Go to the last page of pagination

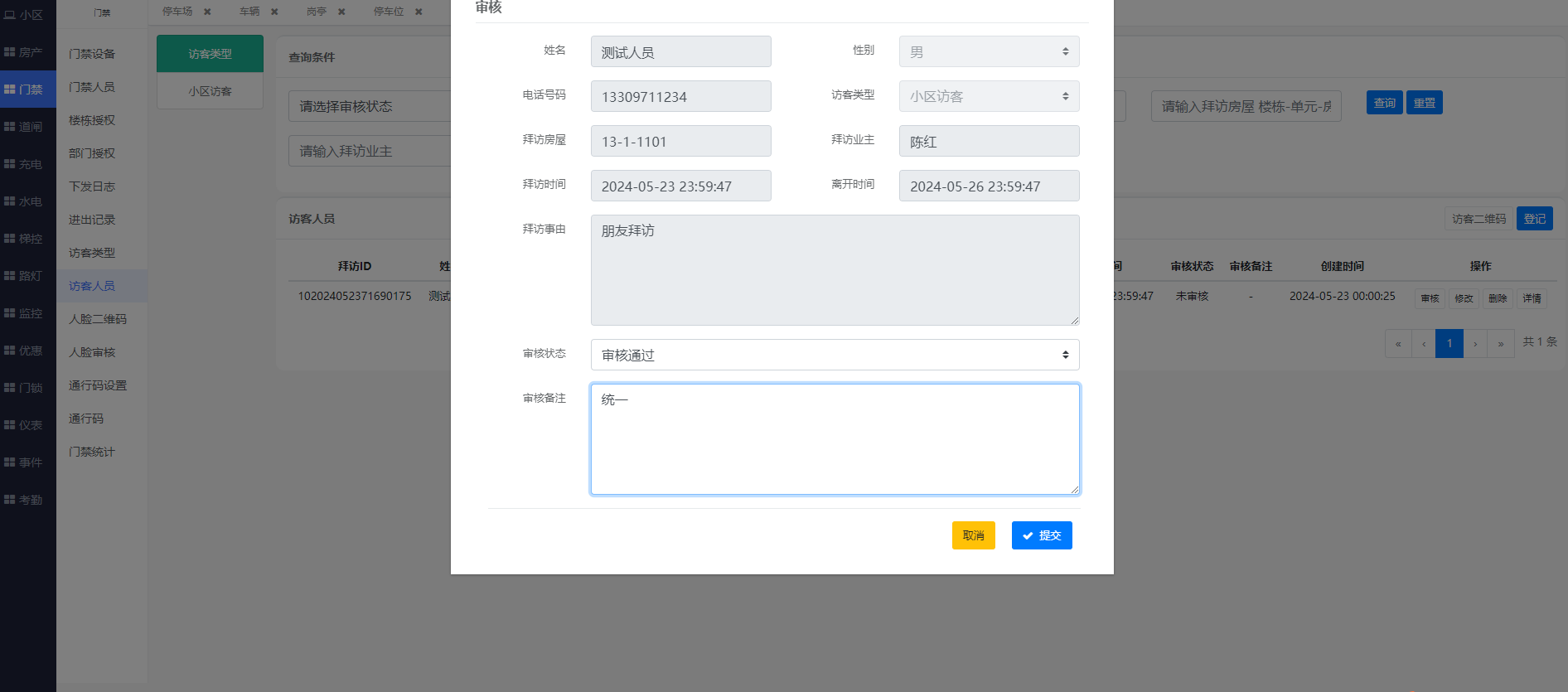(1500, 343)
